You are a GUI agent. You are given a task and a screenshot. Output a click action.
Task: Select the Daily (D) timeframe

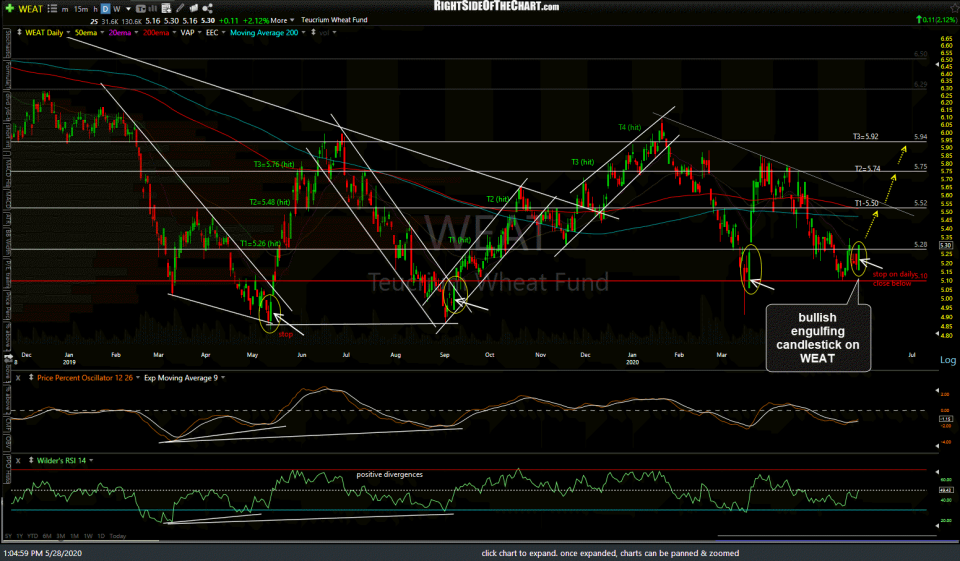(x=105, y=9)
